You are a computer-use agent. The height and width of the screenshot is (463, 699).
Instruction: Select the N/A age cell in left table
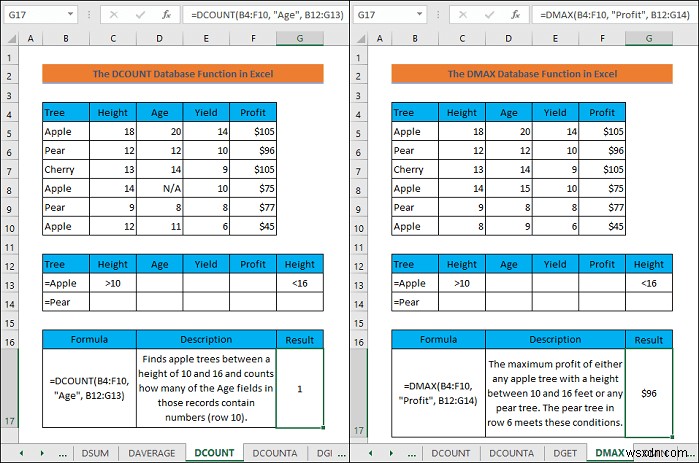(x=160, y=188)
